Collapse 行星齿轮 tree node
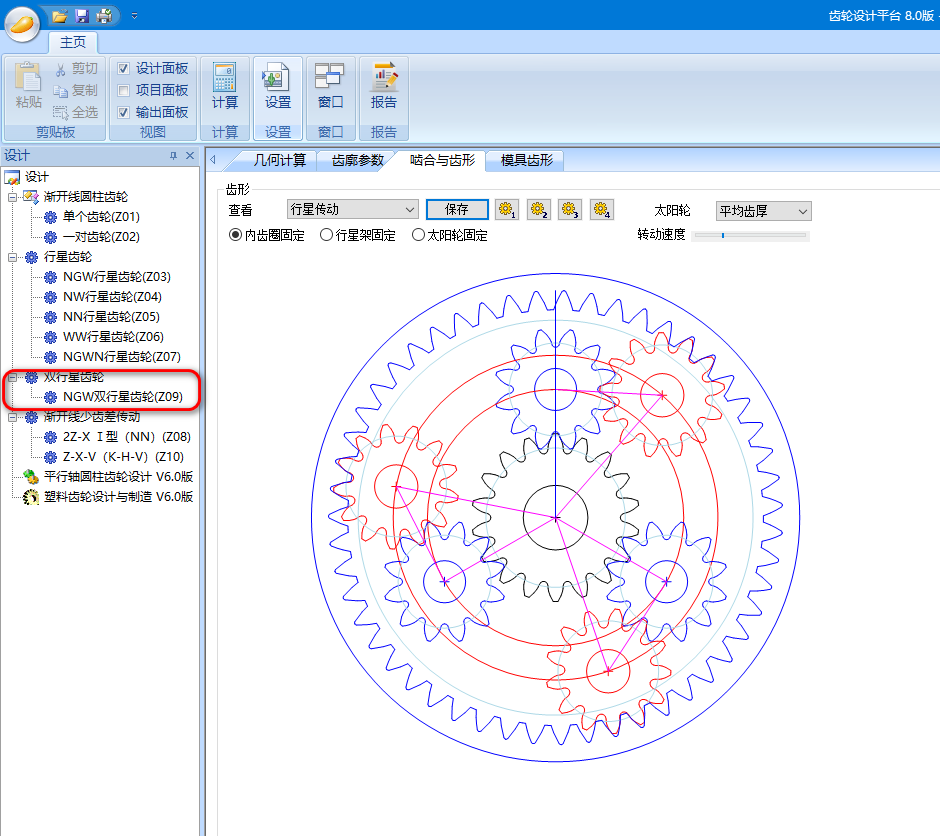This screenshot has height=836, width=940. [x=12, y=257]
